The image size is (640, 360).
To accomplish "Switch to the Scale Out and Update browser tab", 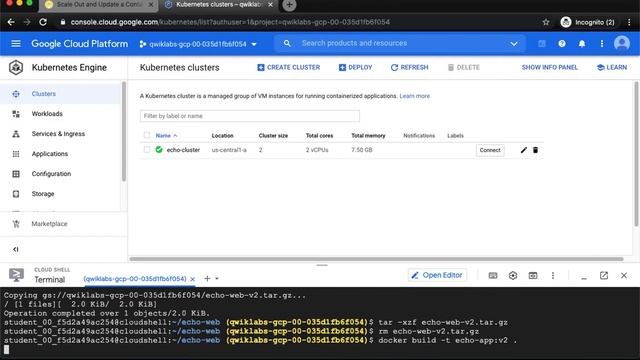I will pyautogui.click(x=98, y=4).
